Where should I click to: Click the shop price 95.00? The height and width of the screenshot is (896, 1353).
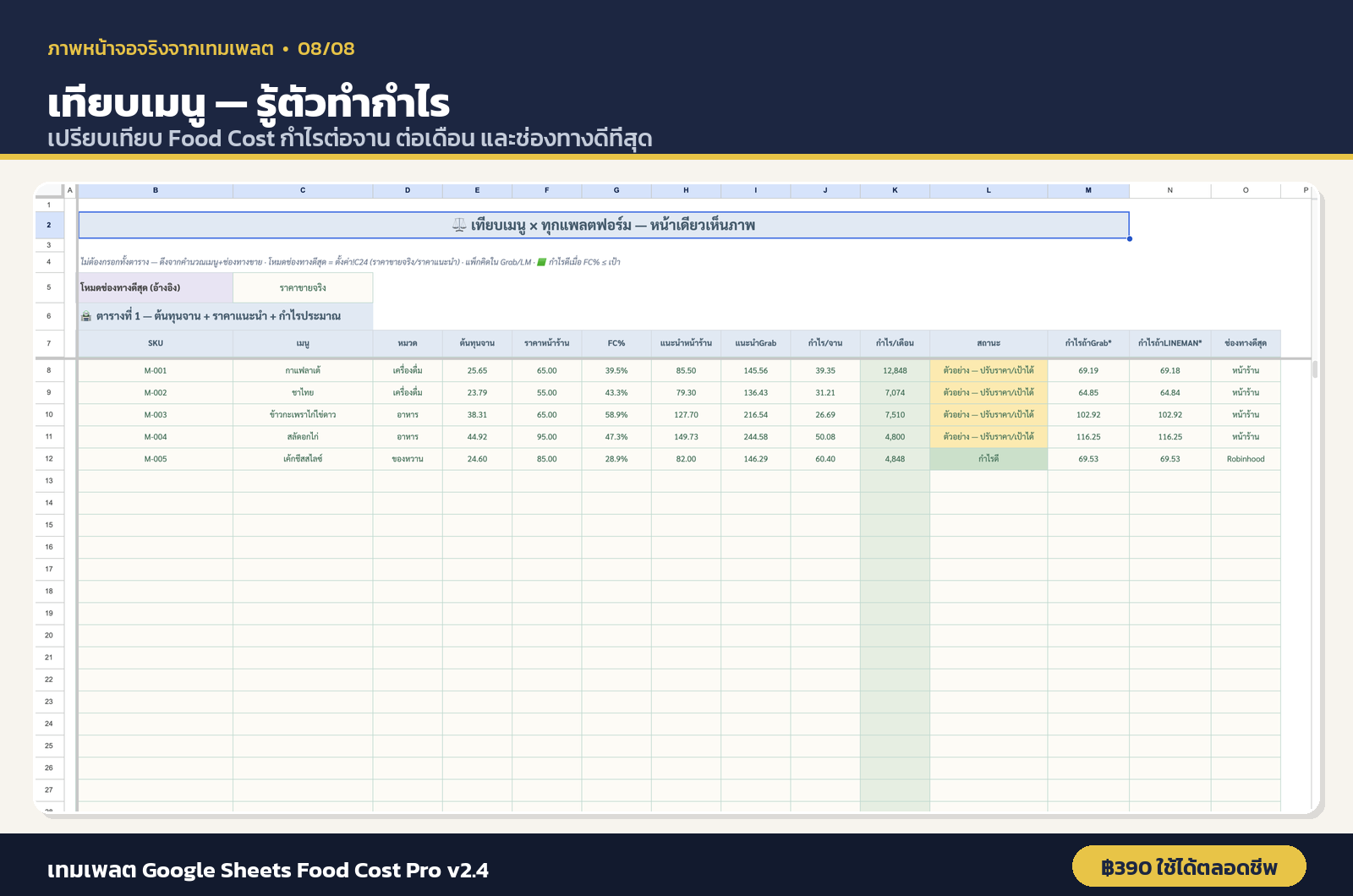[547, 437]
